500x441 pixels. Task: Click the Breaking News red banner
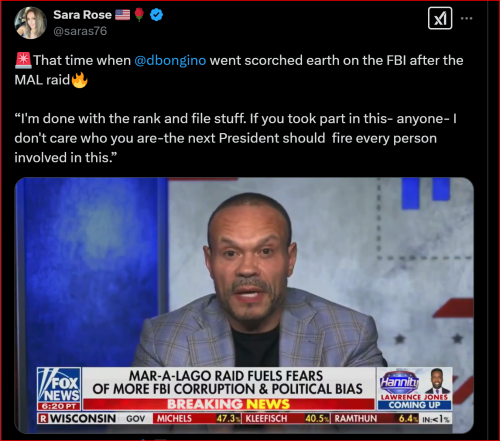pyautogui.click(x=229, y=404)
